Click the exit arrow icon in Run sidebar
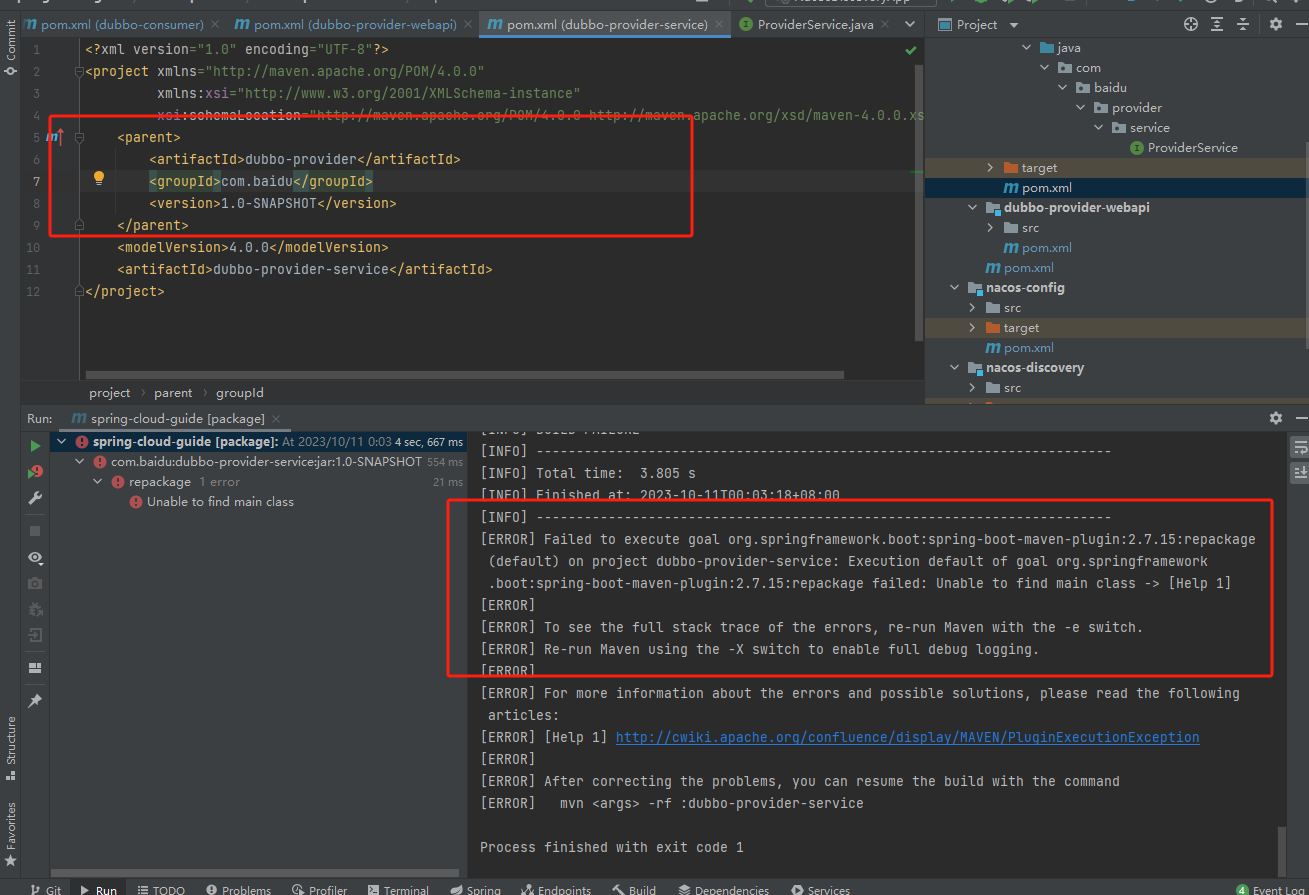The image size is (1309, 895). (35, 635)
